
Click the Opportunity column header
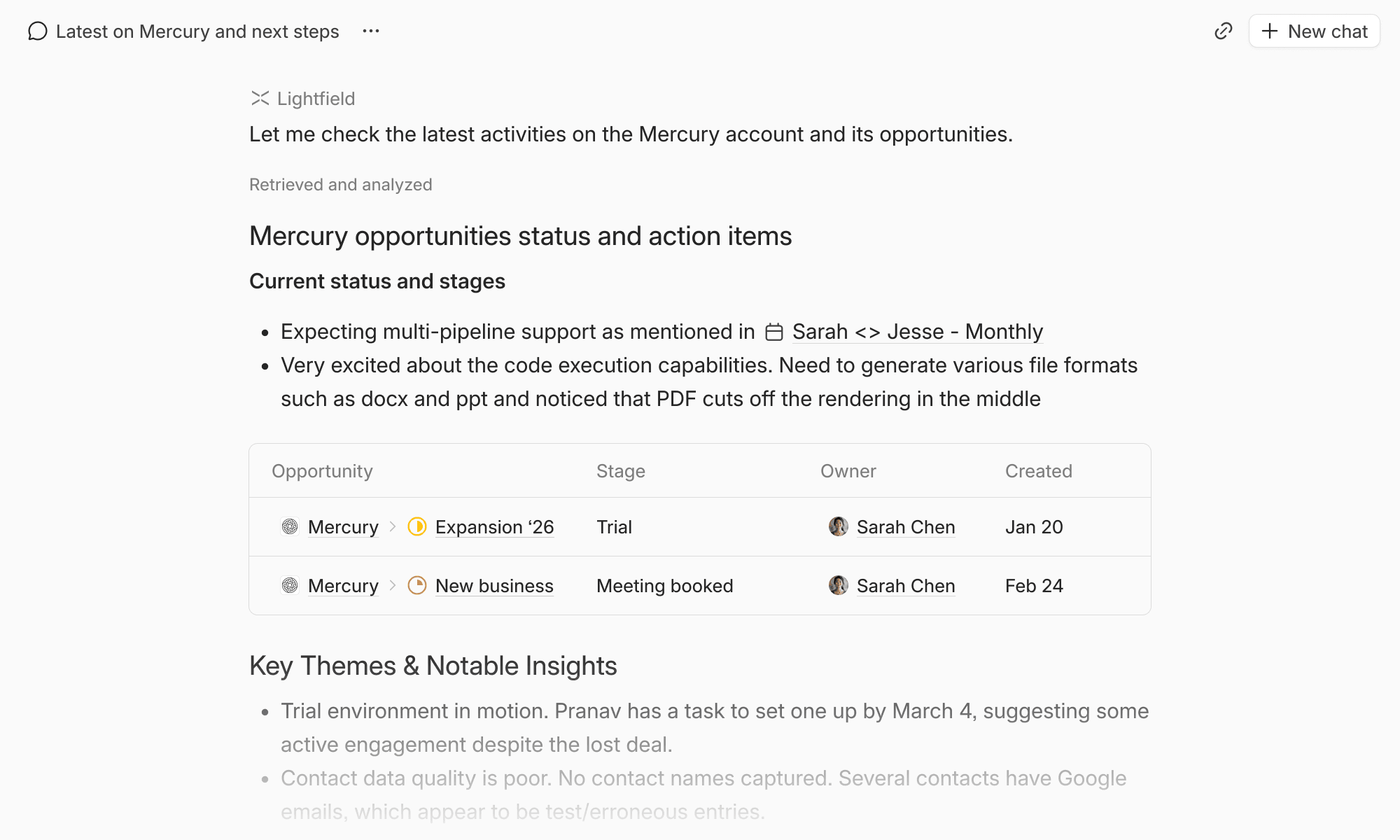point(322,471)
